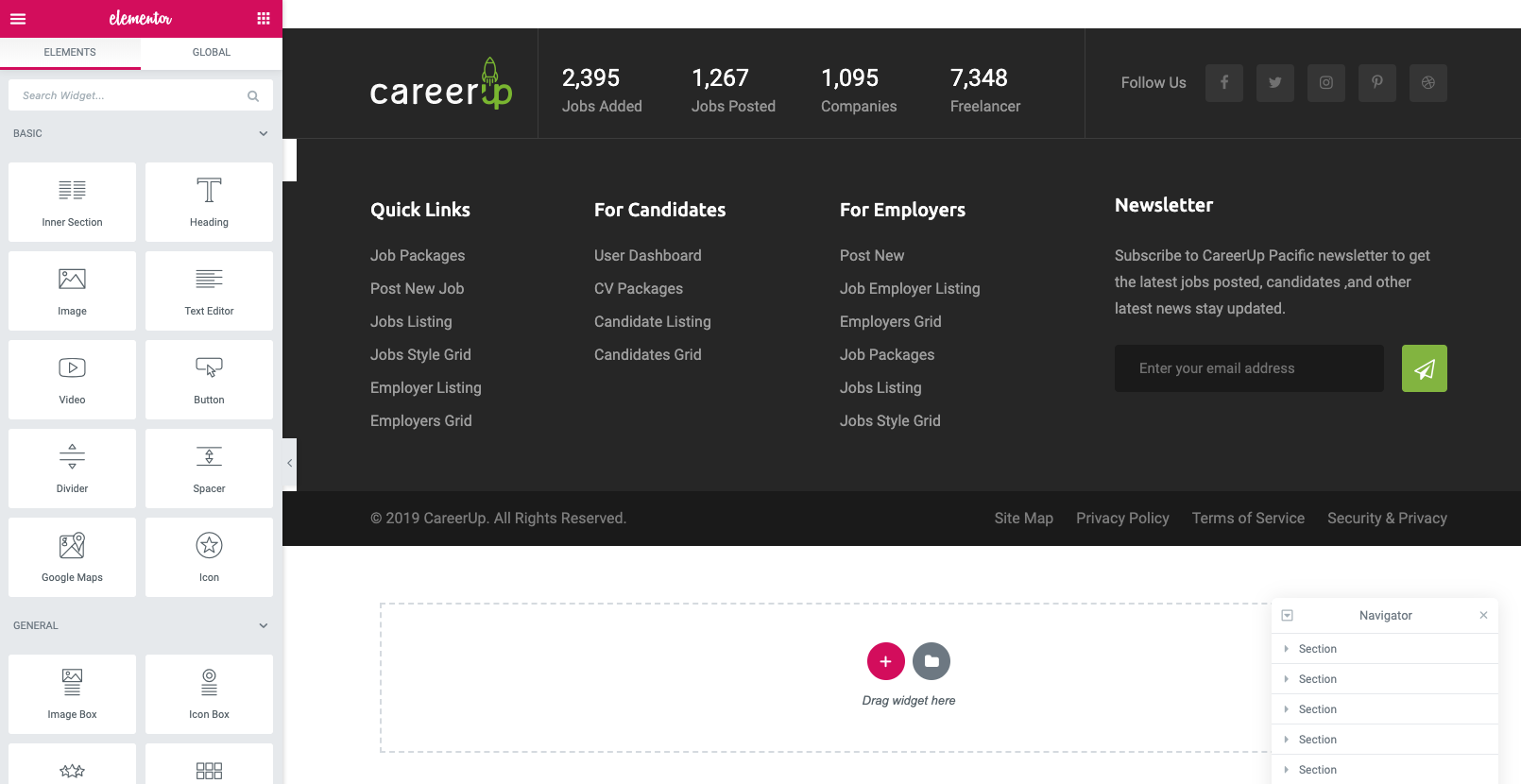
Task: Expand the first Section in Navigator
Action: tap(1286, 649)
